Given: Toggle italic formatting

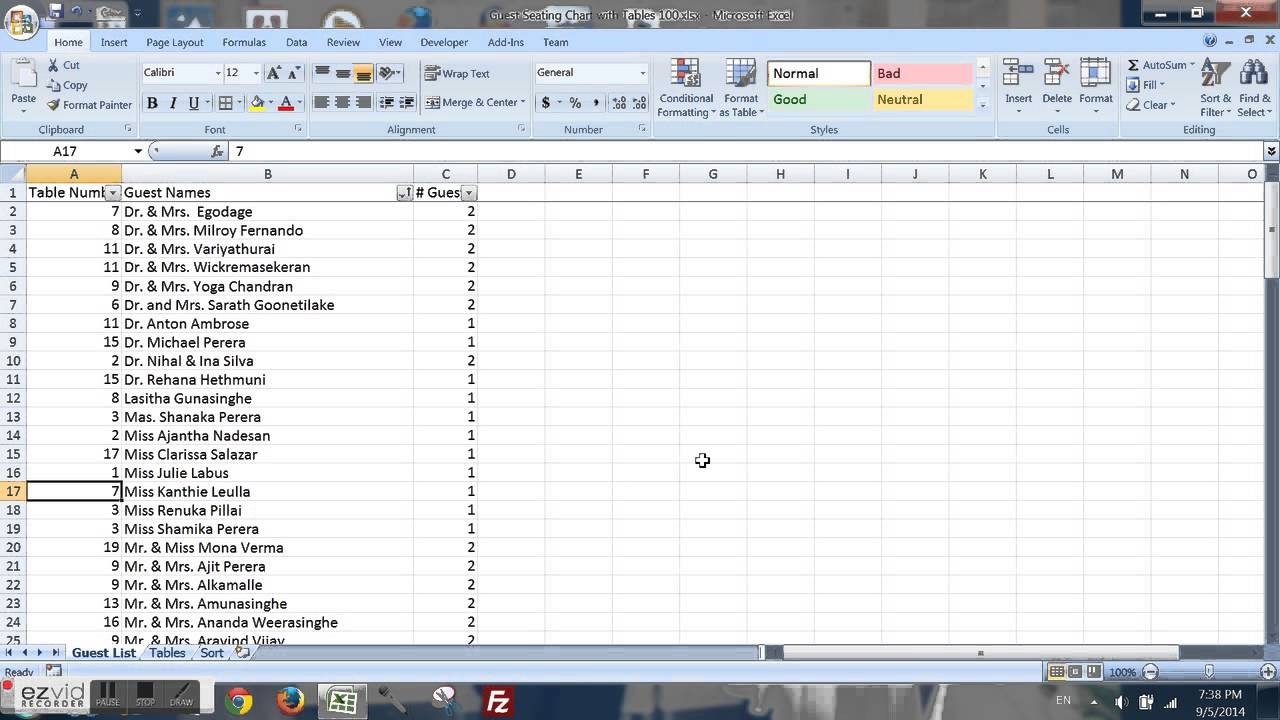Looking at the screenshot, I should pyautogui.click(x=170, y=102).
